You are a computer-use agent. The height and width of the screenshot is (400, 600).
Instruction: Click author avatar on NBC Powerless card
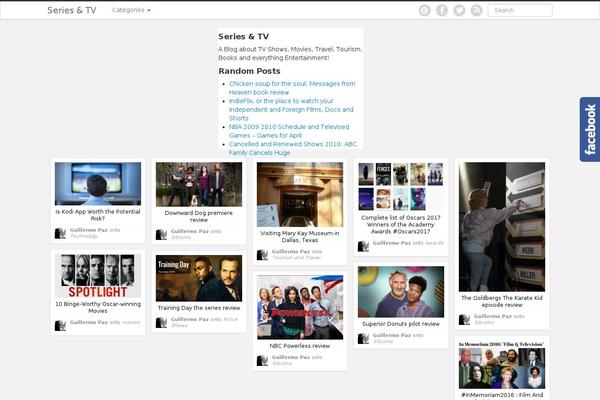tap(262, 360)
